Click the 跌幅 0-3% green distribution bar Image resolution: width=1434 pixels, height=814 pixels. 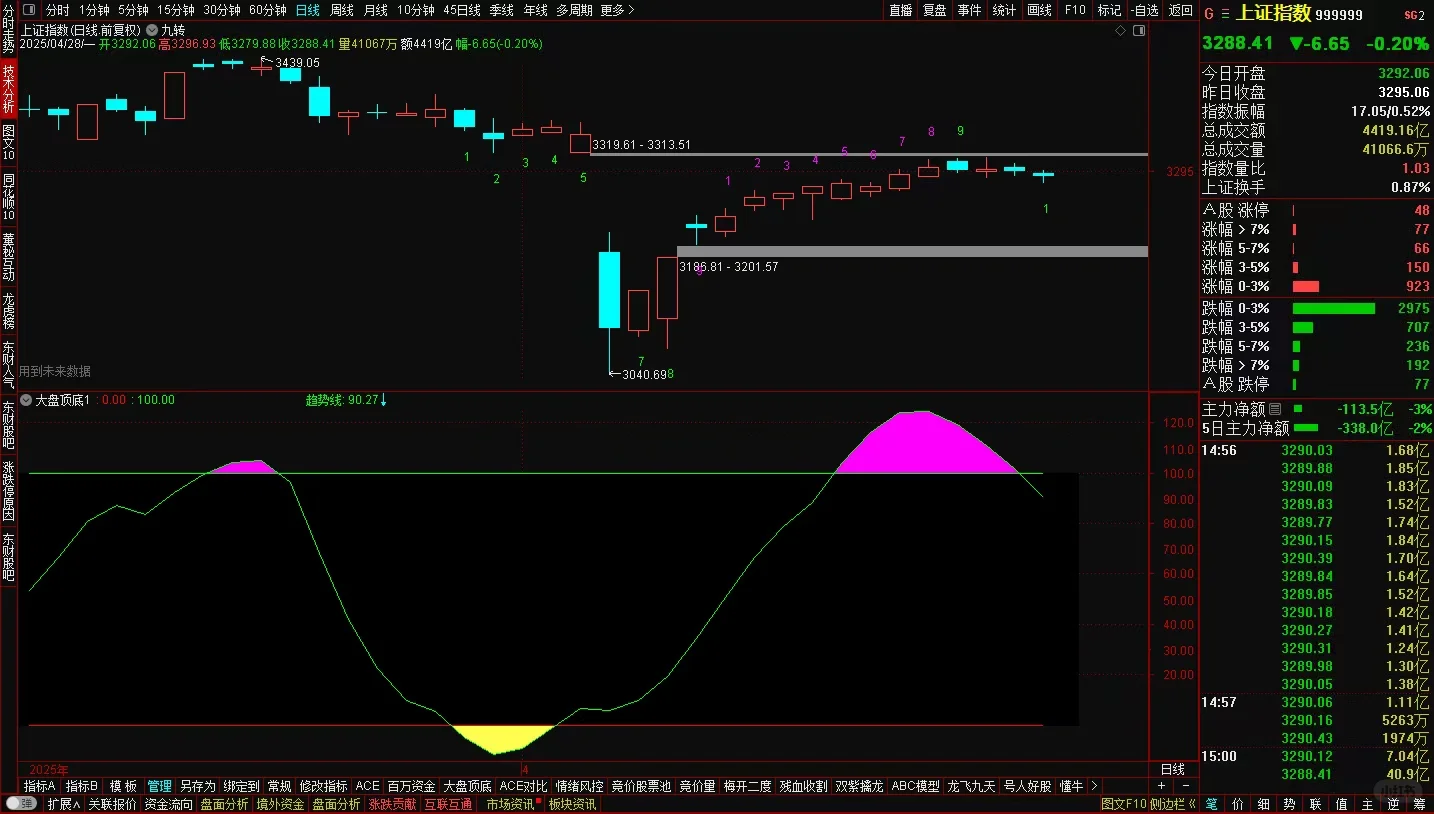(x=1334, y=308)
